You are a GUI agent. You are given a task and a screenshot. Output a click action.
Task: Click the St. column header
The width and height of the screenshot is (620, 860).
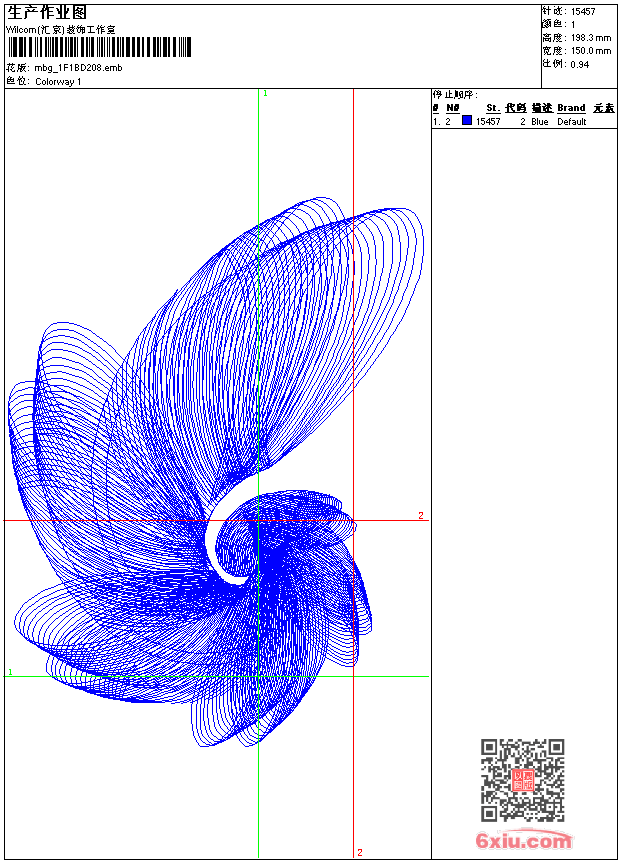493,108
